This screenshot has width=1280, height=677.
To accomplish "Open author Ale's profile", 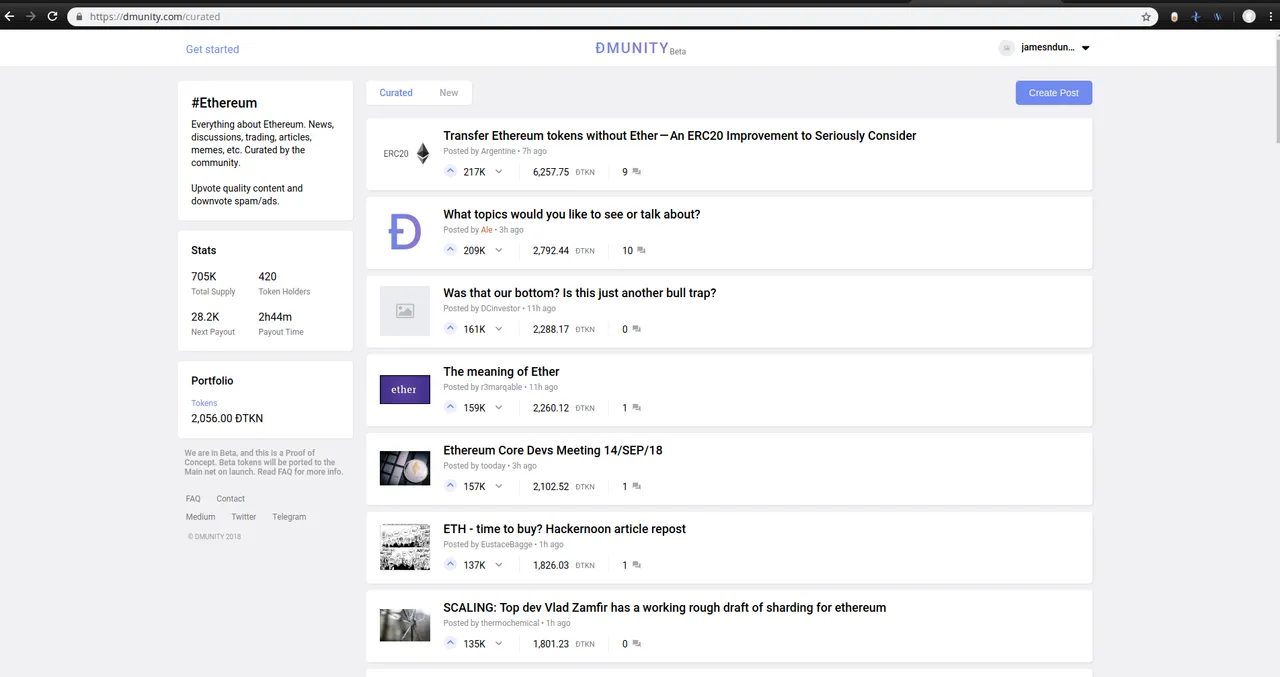I will point(487,230).
